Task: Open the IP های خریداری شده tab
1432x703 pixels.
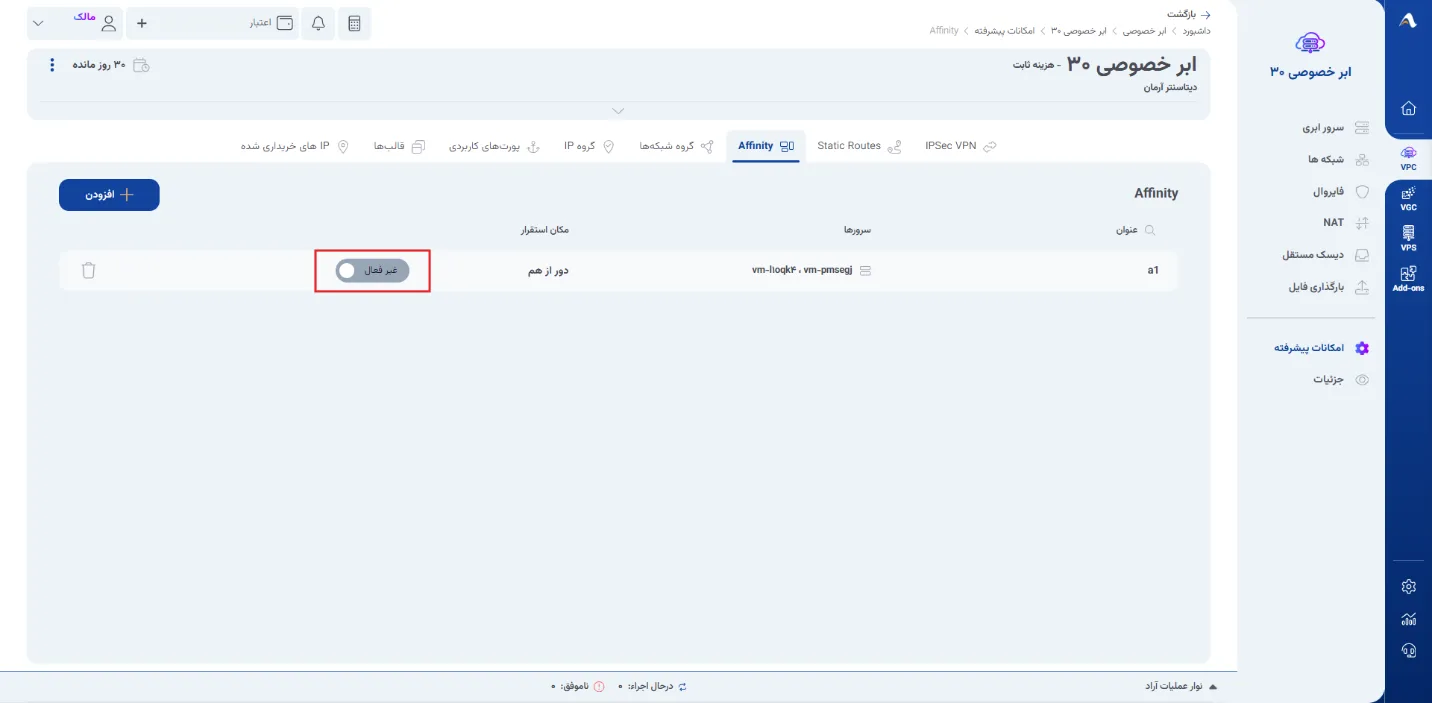Action: [295, 146]
